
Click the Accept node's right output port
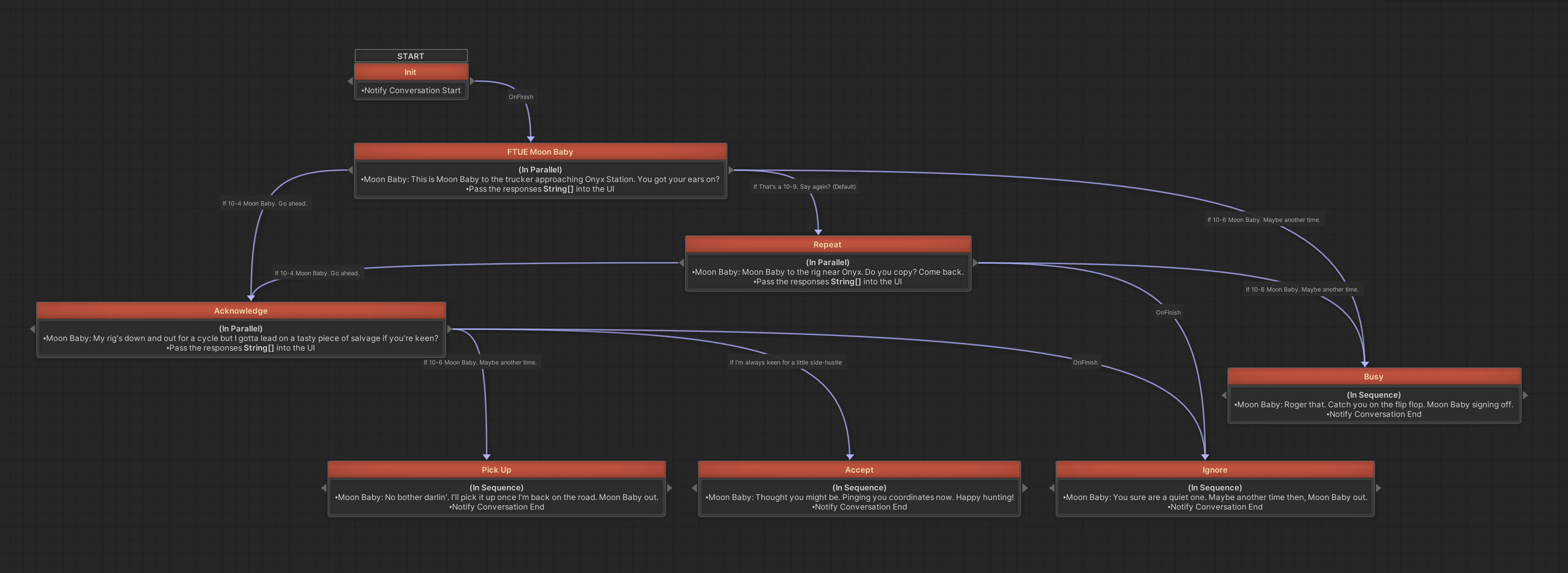pyautogui.click(x=1024, y=488)
